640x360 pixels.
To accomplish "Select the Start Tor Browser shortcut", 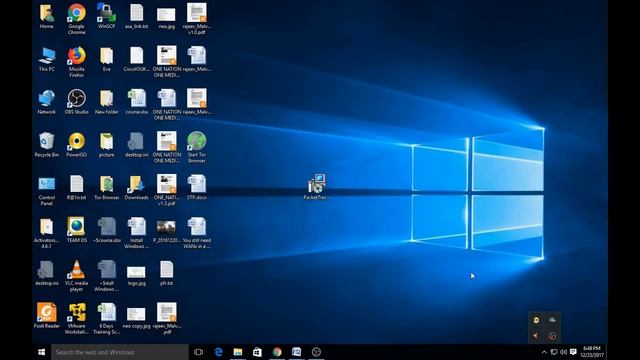I will tap(197, 147).
